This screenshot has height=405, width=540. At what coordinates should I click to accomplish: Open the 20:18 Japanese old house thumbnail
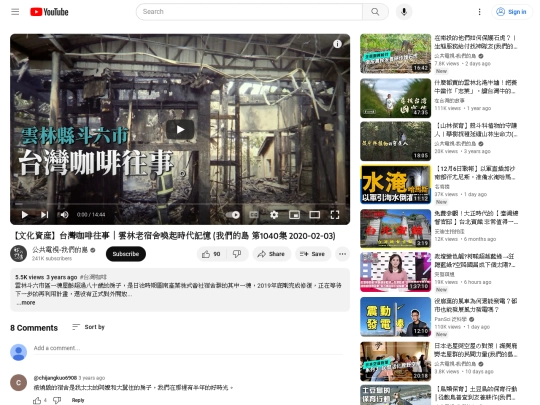pyautogui.click(x=395, y=361)
